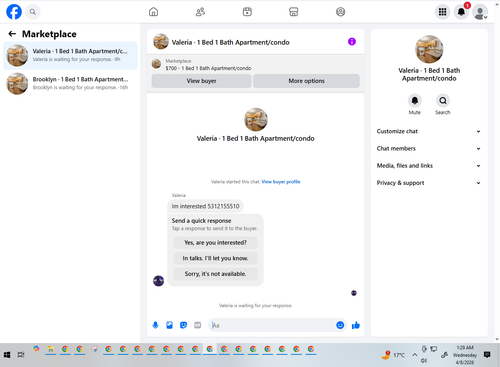
Task: Open the Windows Start button
Action: click(x=7, y=355)
